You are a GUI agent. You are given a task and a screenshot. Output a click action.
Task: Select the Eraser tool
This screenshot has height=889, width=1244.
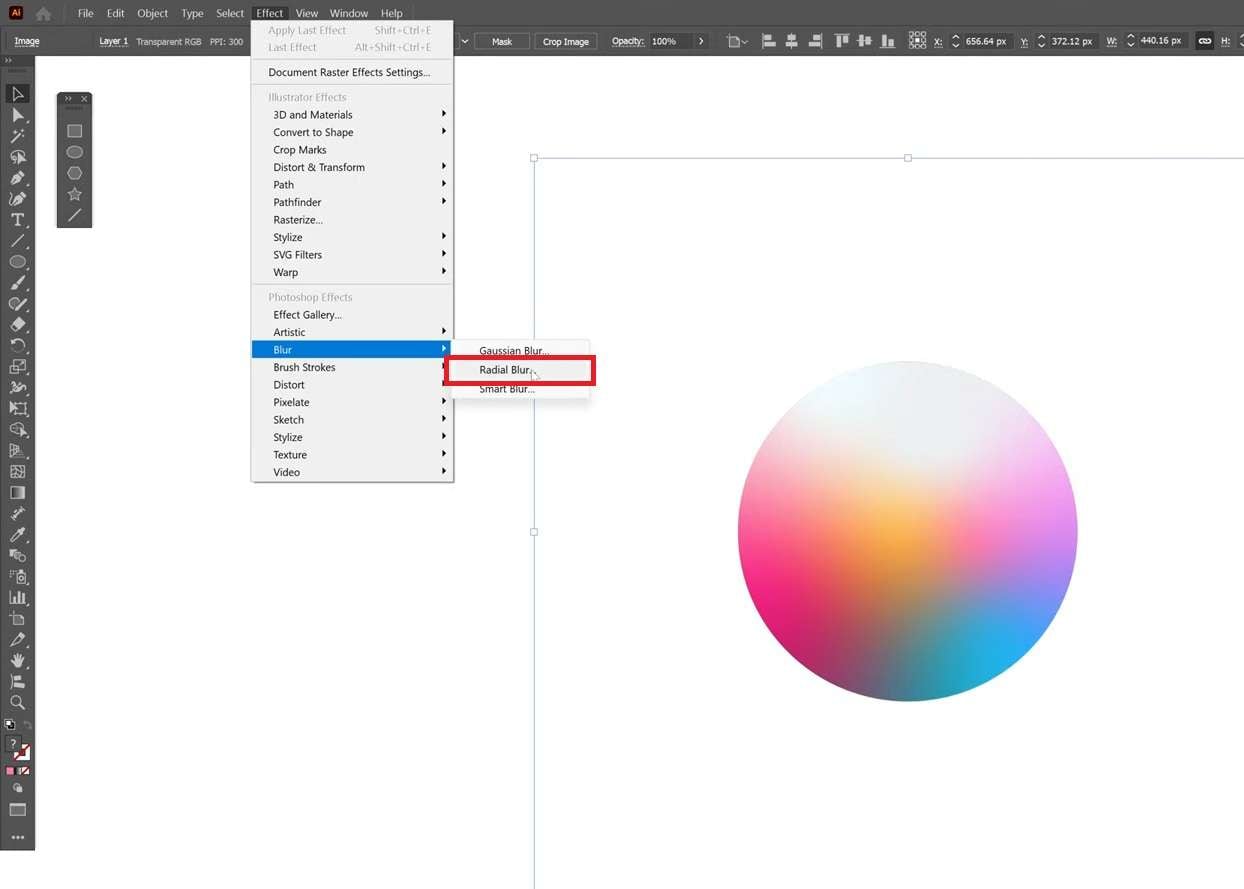click(17, 325)
